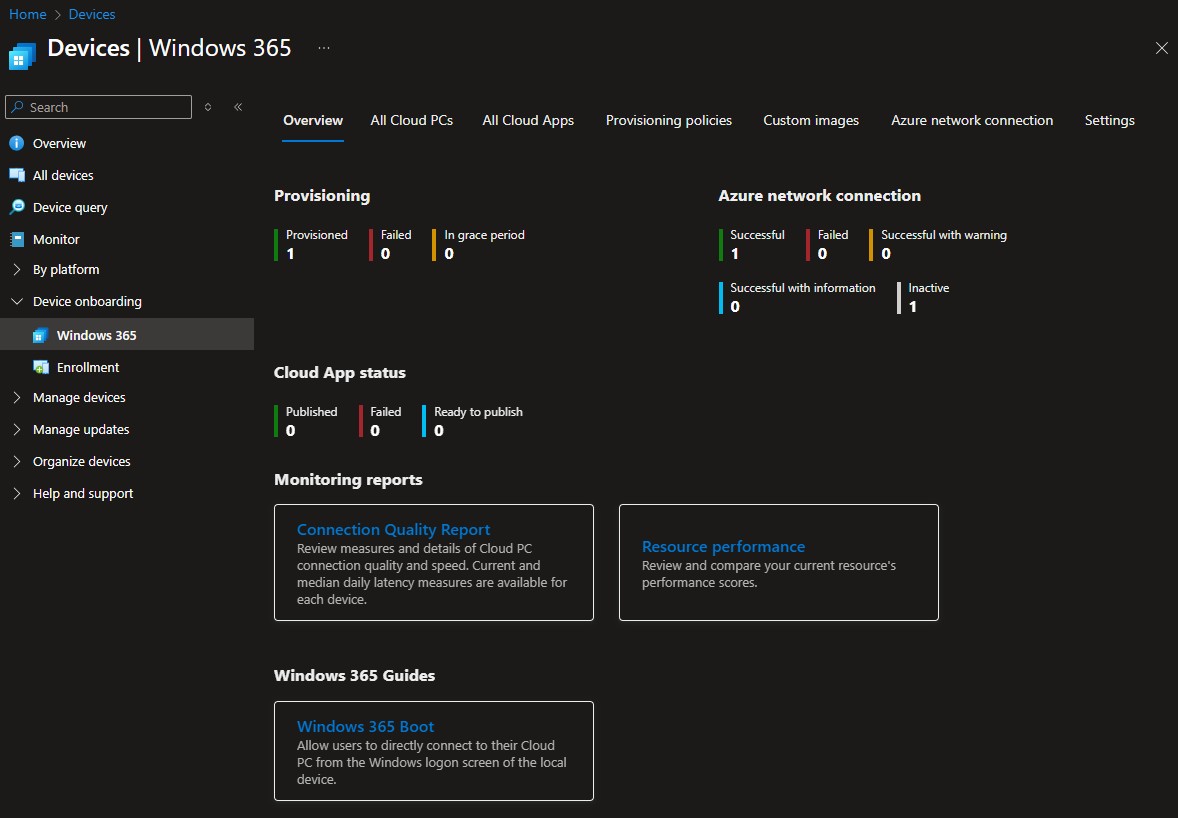Click the Monitor icon in sidebar

[16, 239]
